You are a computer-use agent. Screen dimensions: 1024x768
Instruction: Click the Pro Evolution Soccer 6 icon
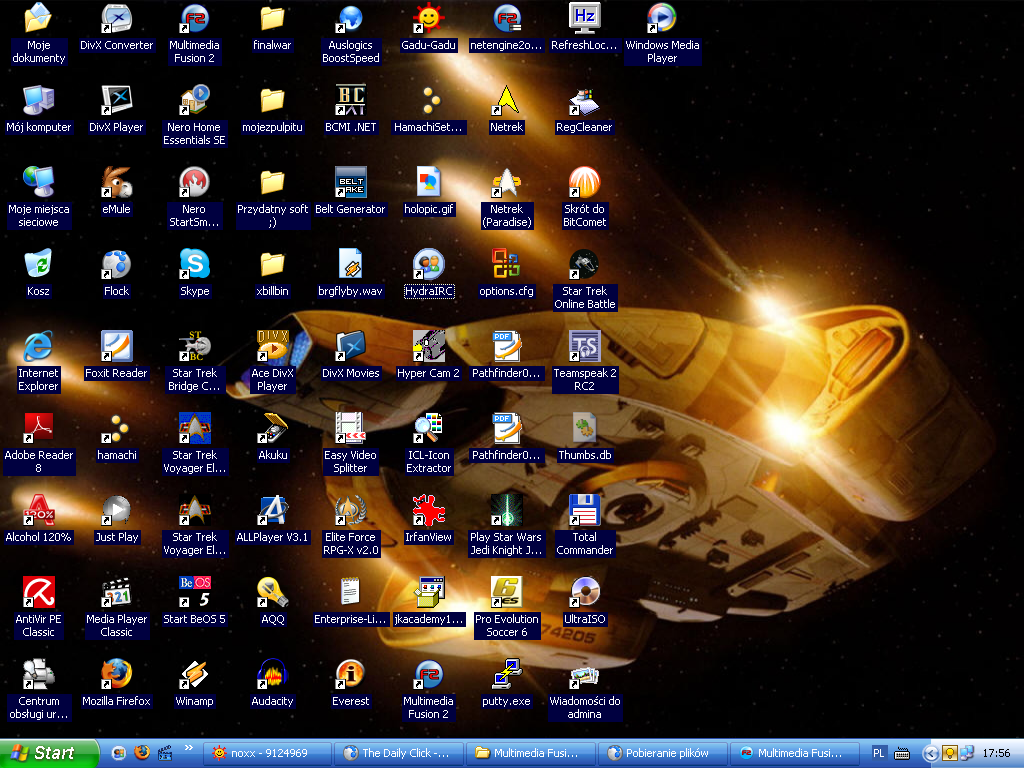[x=506, y=592]
